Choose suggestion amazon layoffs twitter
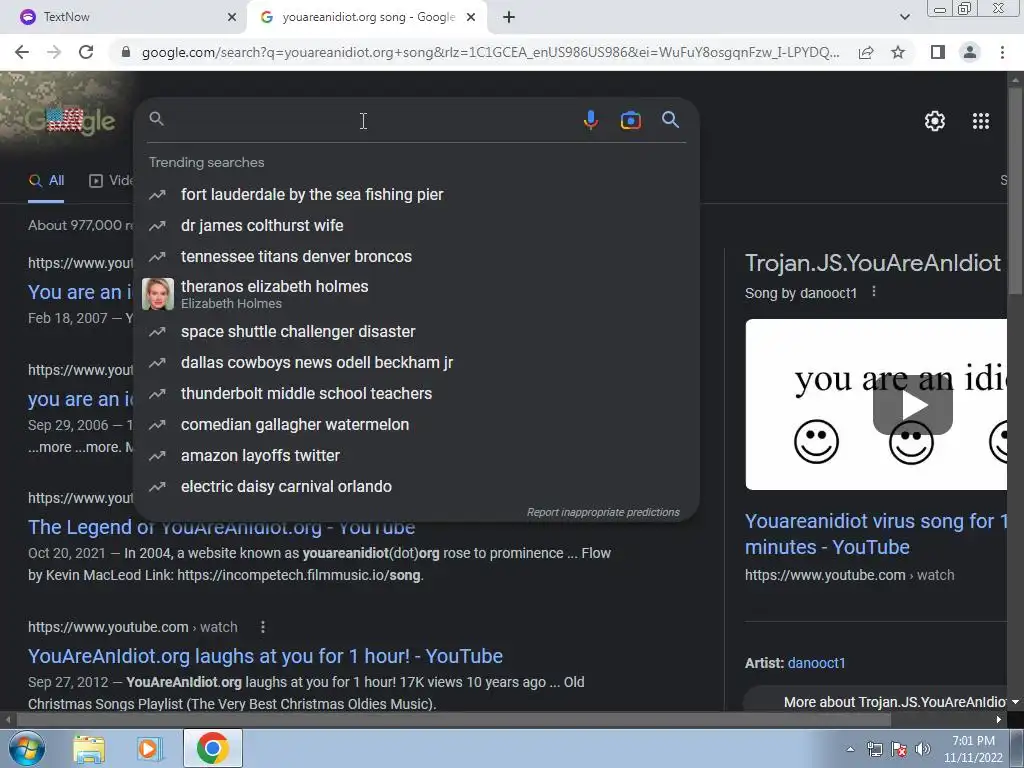 415,455
